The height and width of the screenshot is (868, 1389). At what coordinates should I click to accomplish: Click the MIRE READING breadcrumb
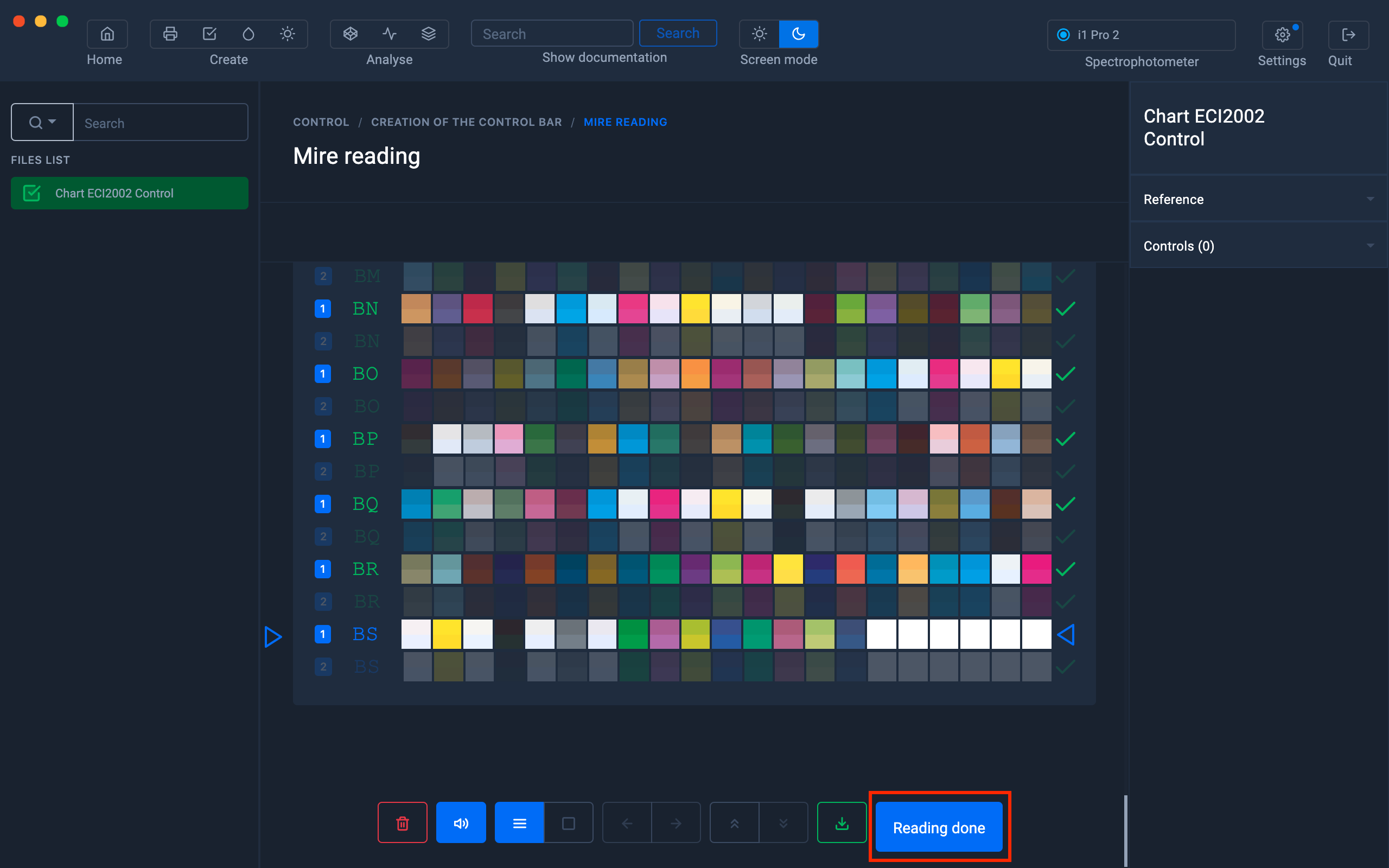[625, 122]
